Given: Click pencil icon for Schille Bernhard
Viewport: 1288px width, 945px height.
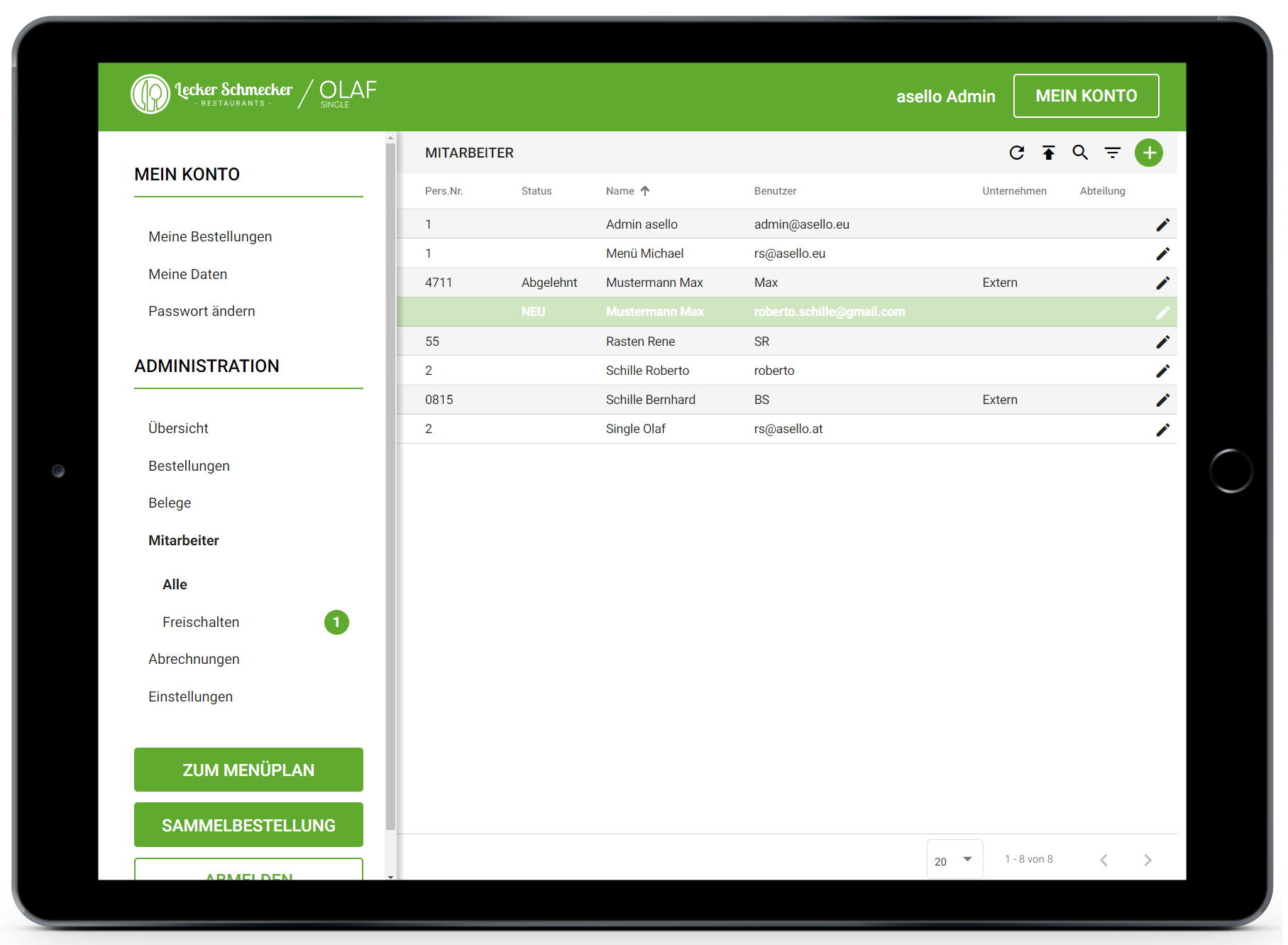Looking at the screenshot, I should (1162, 400).
